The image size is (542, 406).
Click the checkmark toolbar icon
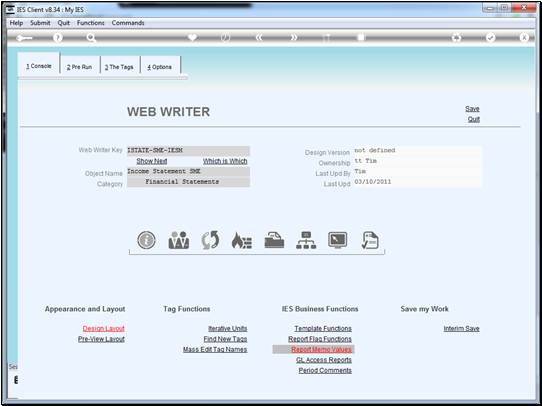490,38
